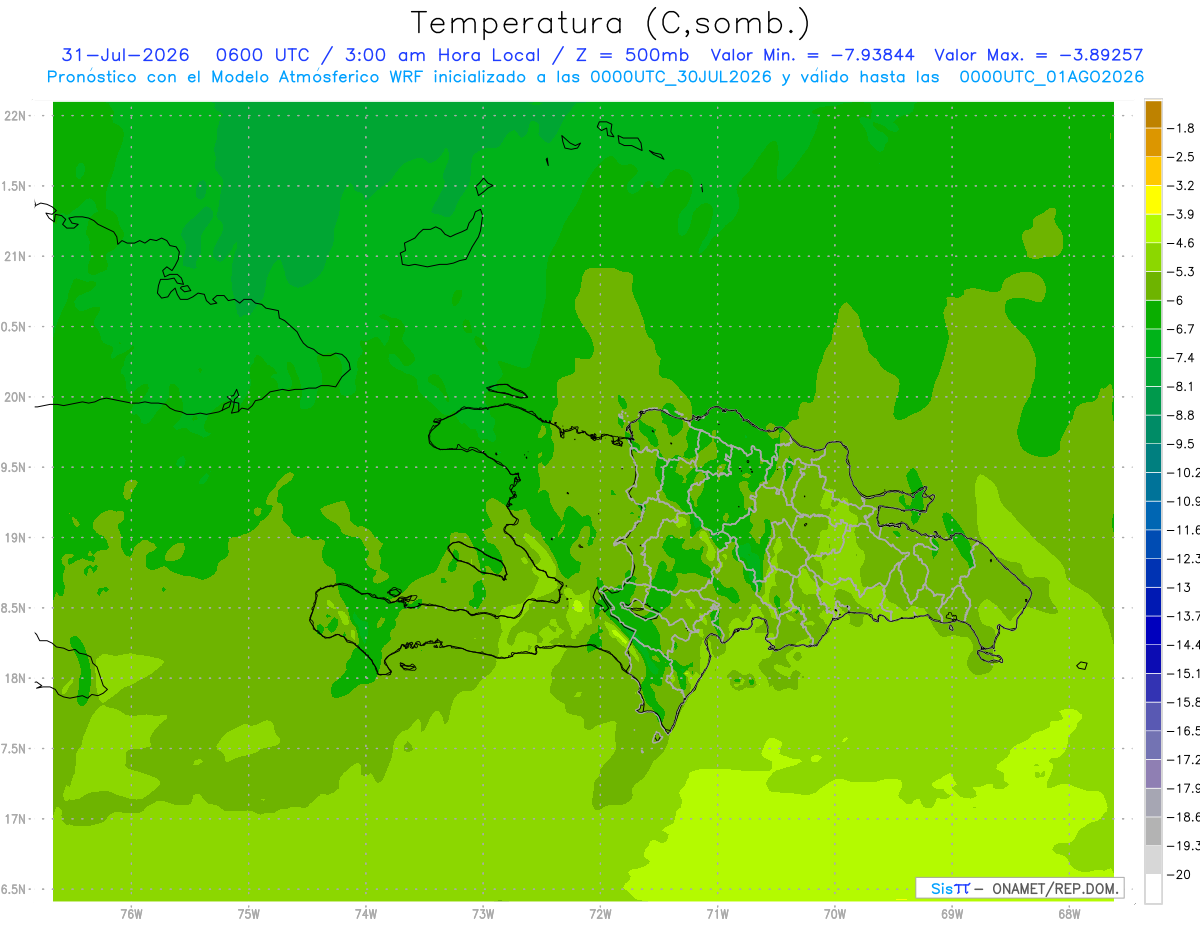
Task: Click the 'Valor Min. = -7.93844' readout
Action: click(x=812, y=55)
